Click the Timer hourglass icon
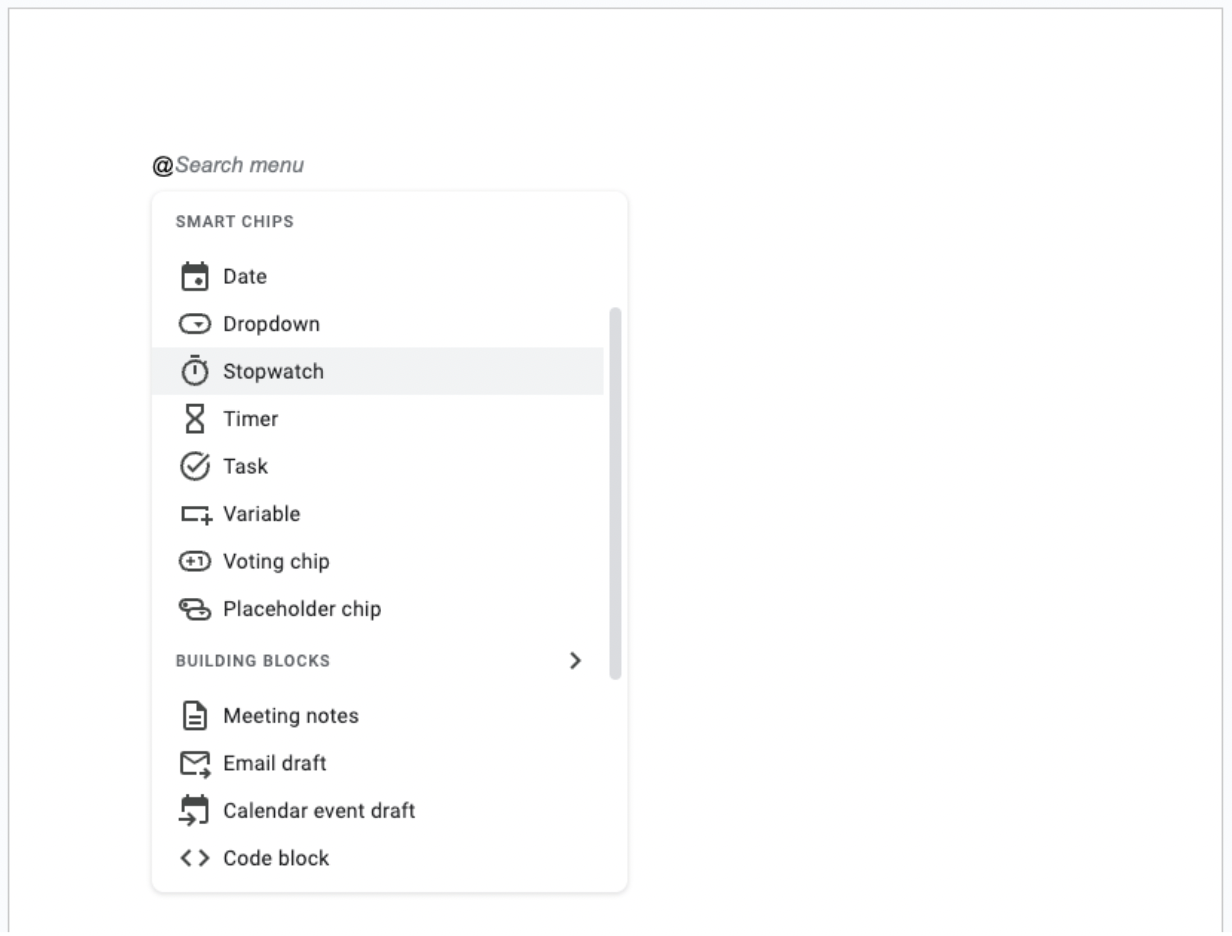This screenshot has height=936, width=1232. click(195, 419)
